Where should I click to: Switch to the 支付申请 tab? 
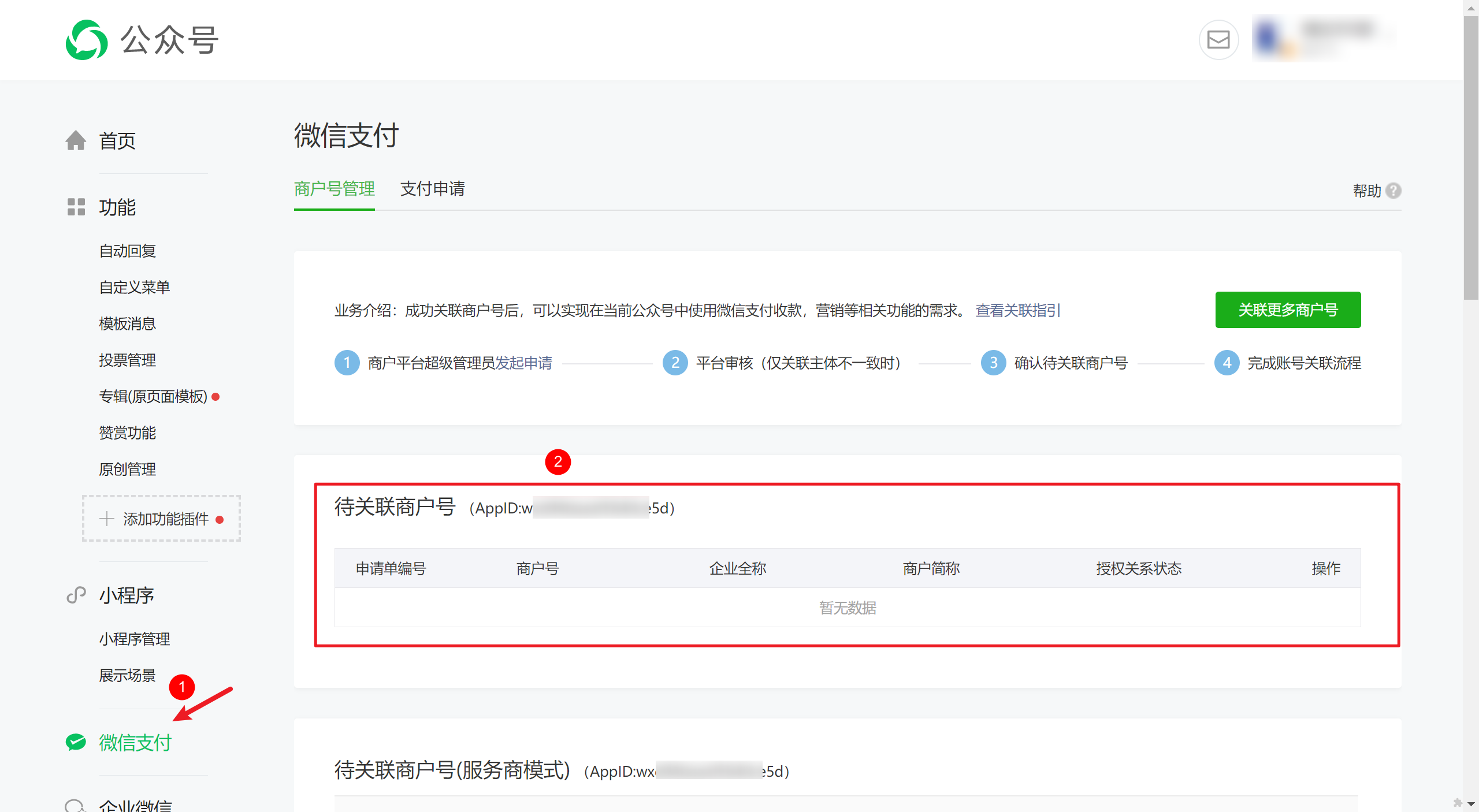(x=433, y=189)
